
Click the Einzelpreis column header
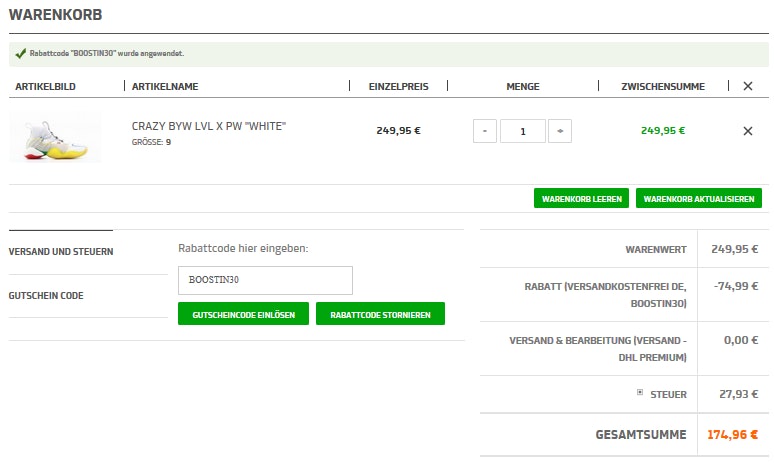click(398, 87)
